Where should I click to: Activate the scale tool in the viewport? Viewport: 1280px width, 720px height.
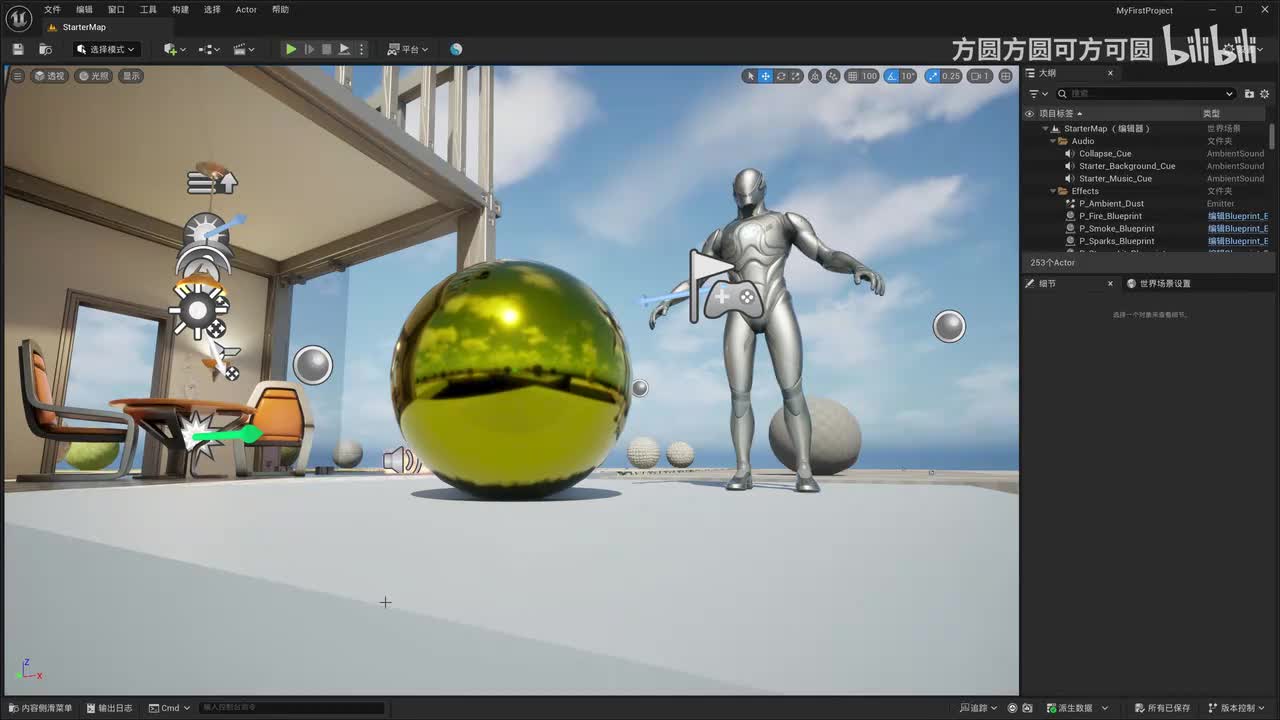(x=796, y=76)
